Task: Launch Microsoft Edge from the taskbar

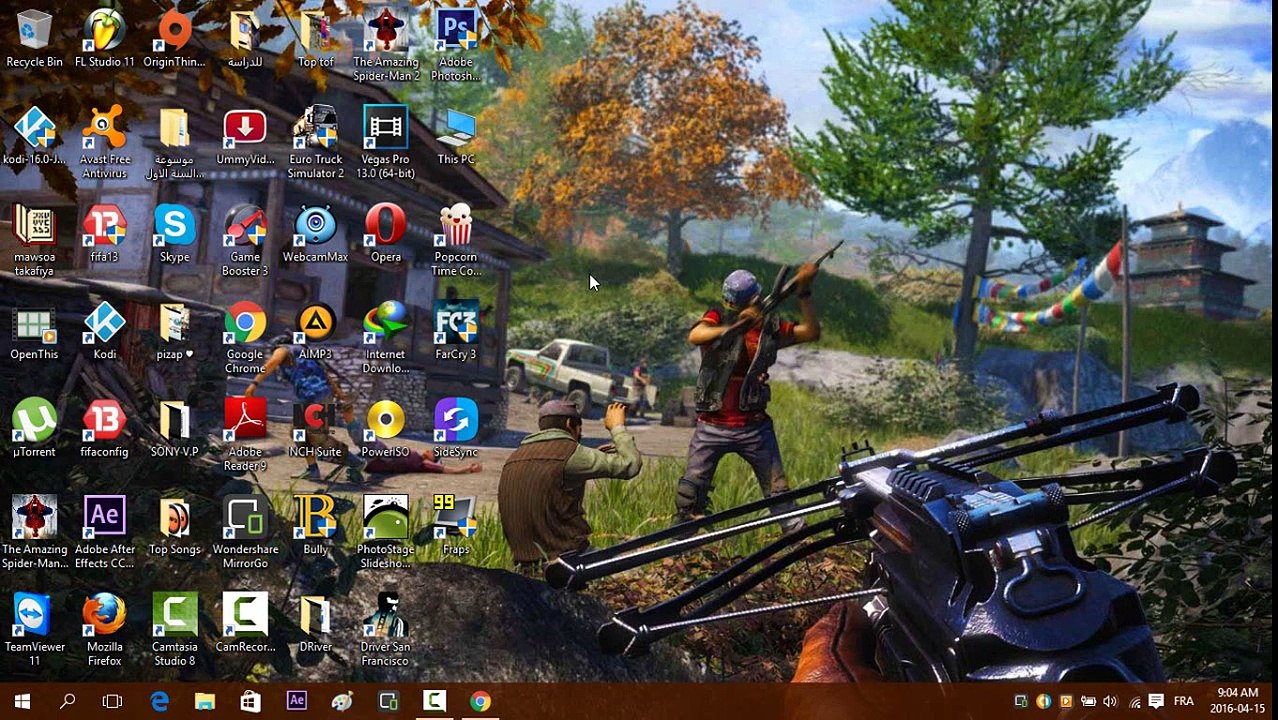Action: tap(159, 702)
